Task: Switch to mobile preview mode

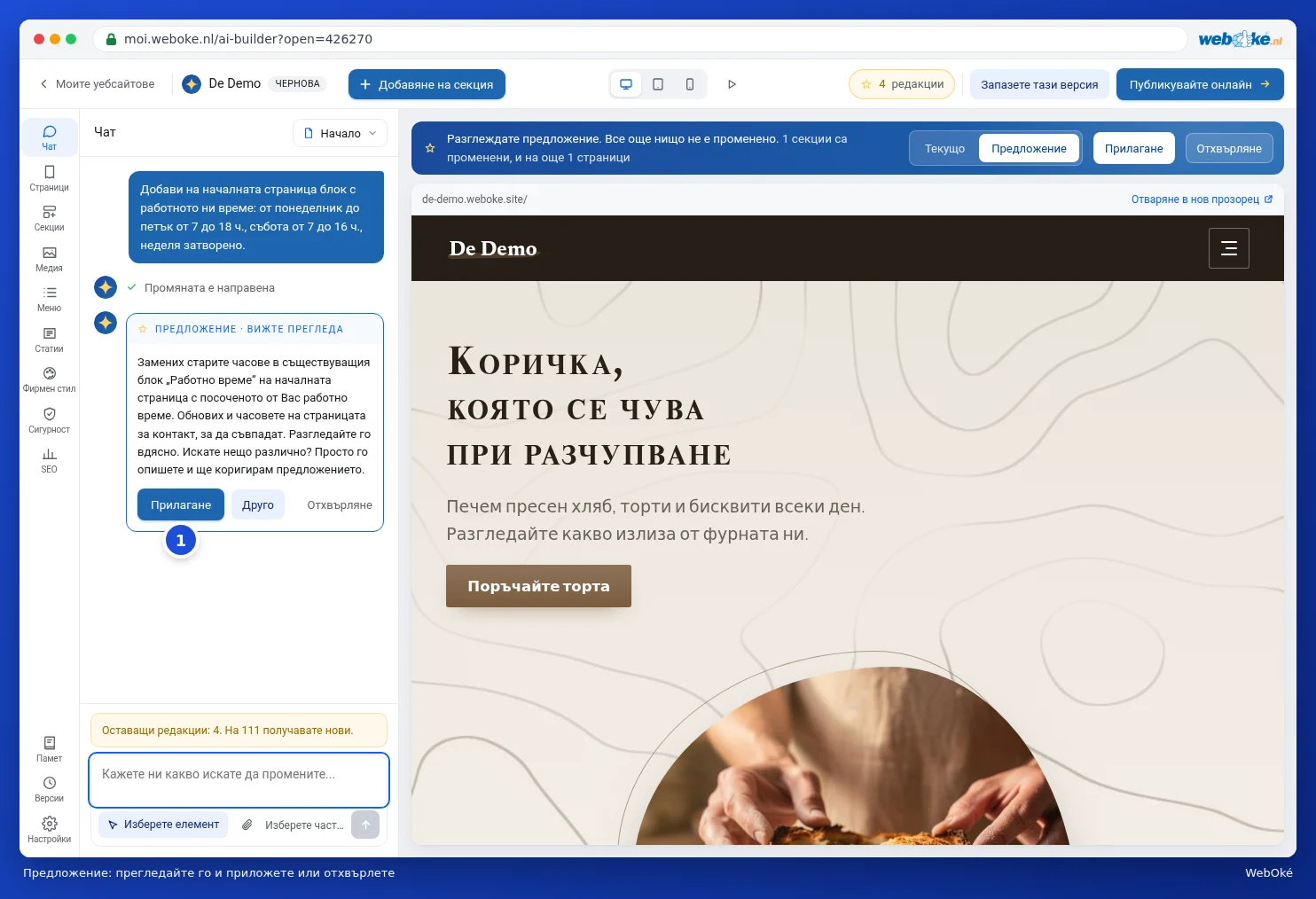Action: 690,84
